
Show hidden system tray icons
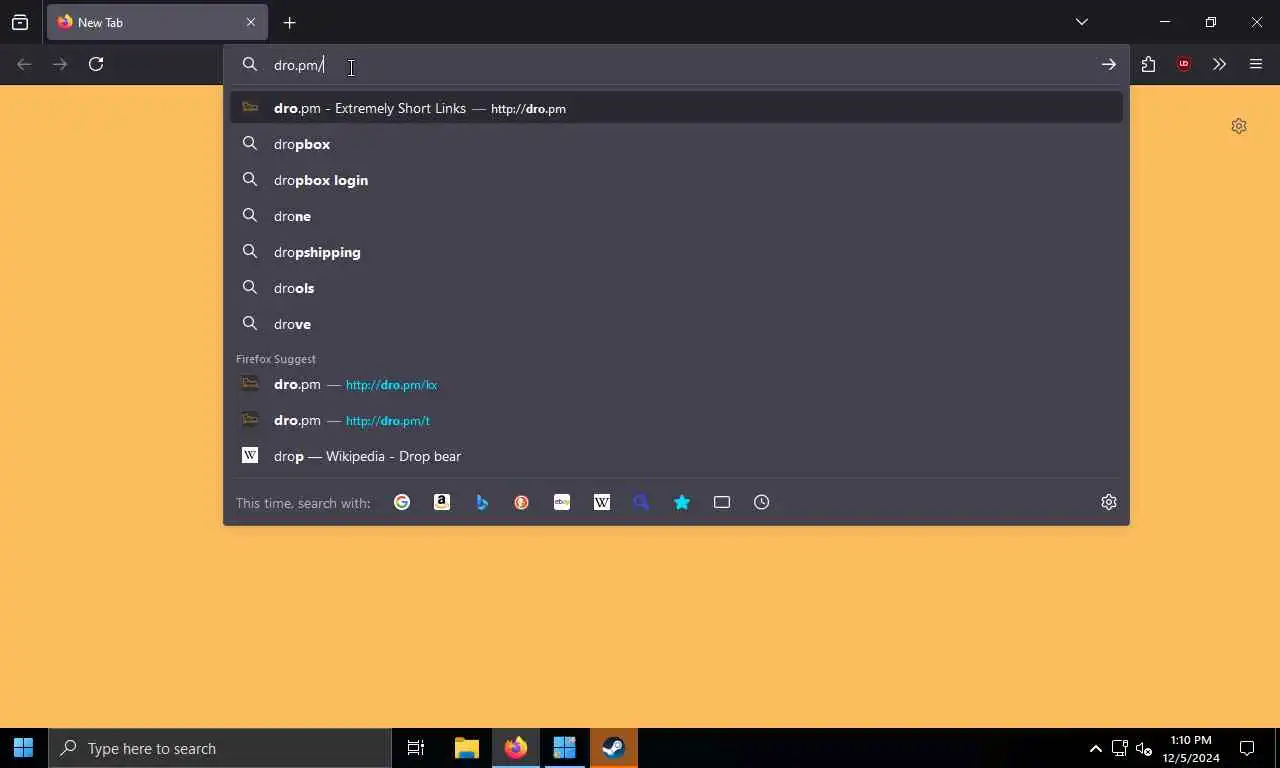click(1095, 748)
